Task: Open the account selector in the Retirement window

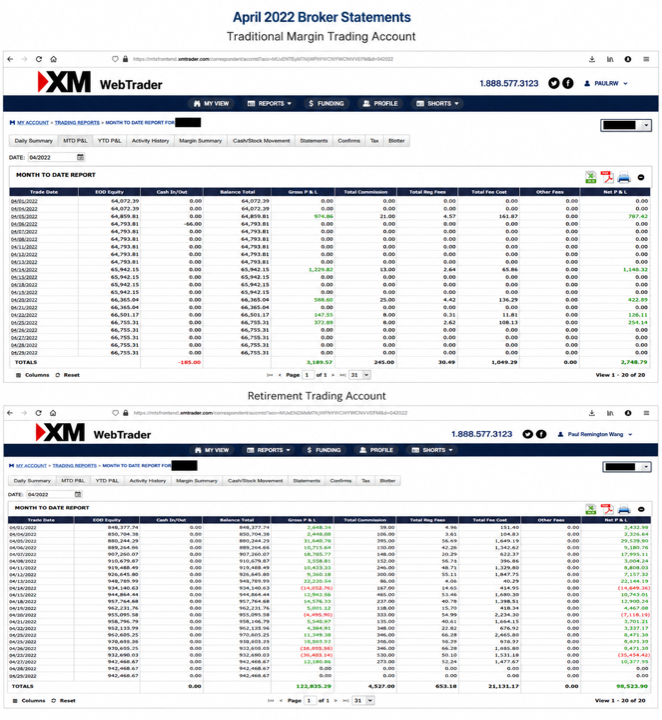Action: (x=627, y=467)
